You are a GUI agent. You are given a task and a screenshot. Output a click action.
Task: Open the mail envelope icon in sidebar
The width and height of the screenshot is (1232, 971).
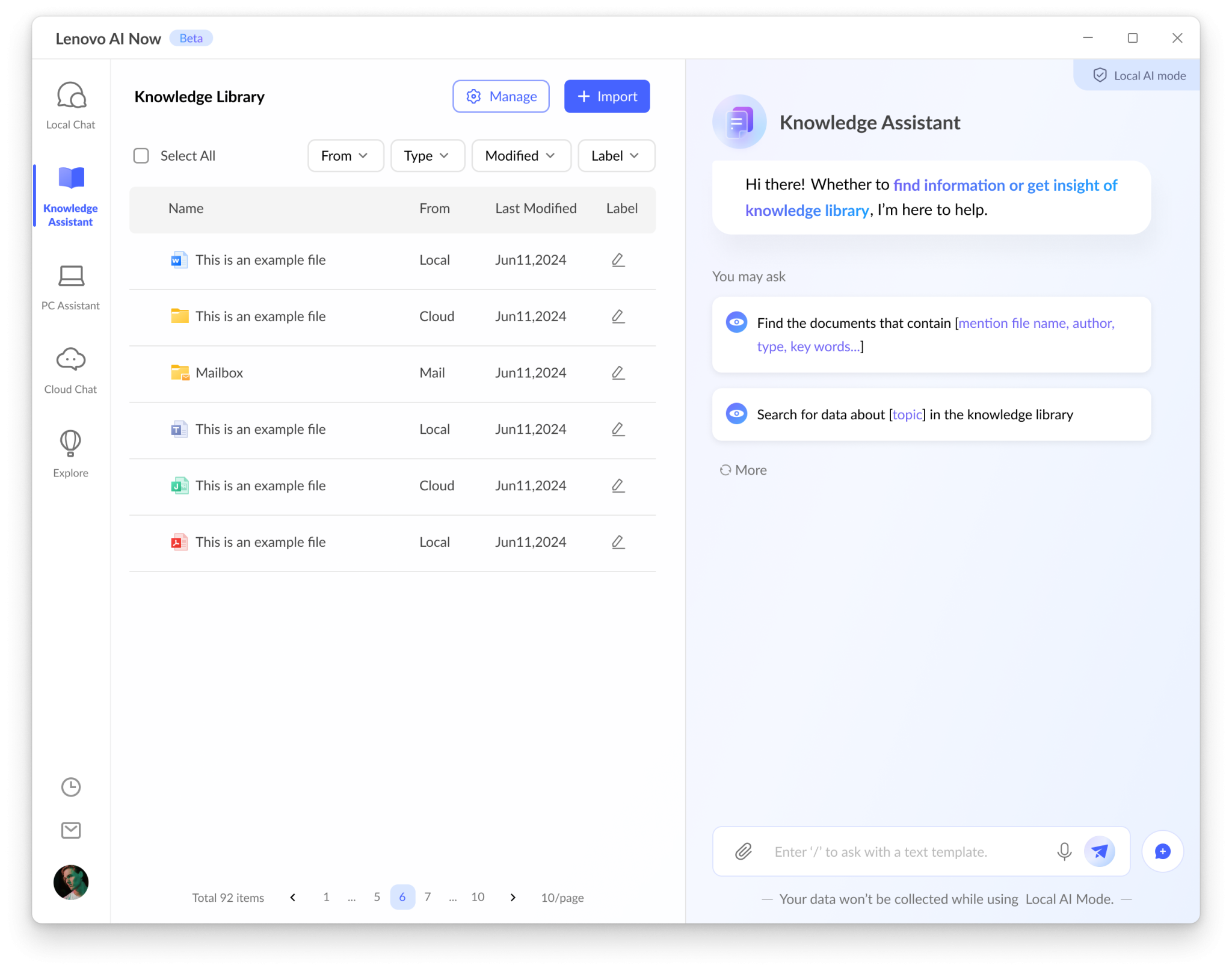click(71, 830)
